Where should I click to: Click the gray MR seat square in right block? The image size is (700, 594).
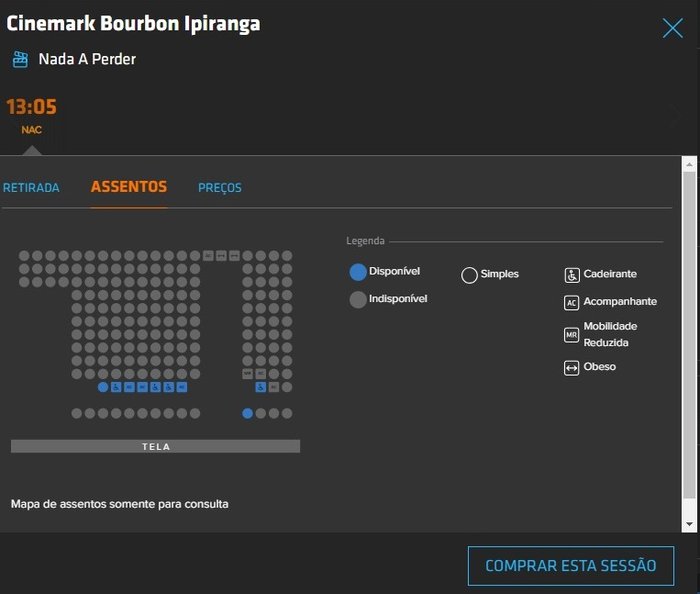click(247, 374)
